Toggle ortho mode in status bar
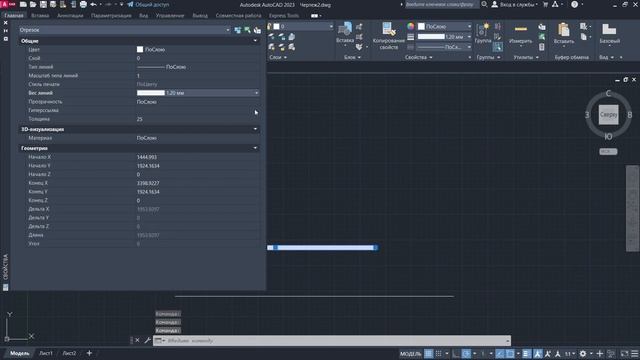The height and width of the screenshot is (360, 640). [x=456, y=353]
